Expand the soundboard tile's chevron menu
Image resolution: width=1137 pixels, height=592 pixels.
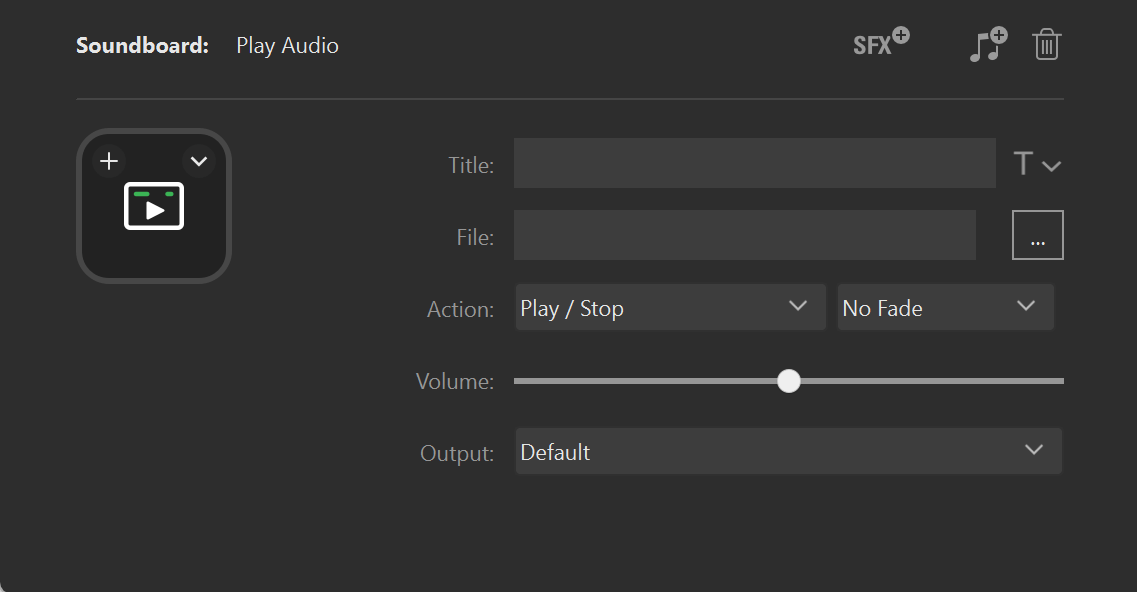point(198,160)
